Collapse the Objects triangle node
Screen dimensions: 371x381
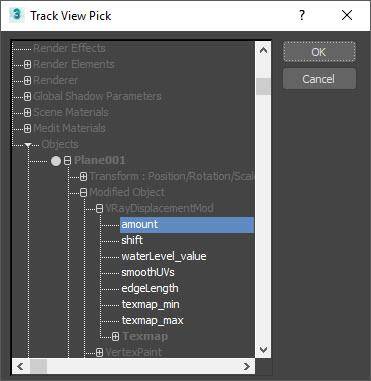(x=28, y=145)
